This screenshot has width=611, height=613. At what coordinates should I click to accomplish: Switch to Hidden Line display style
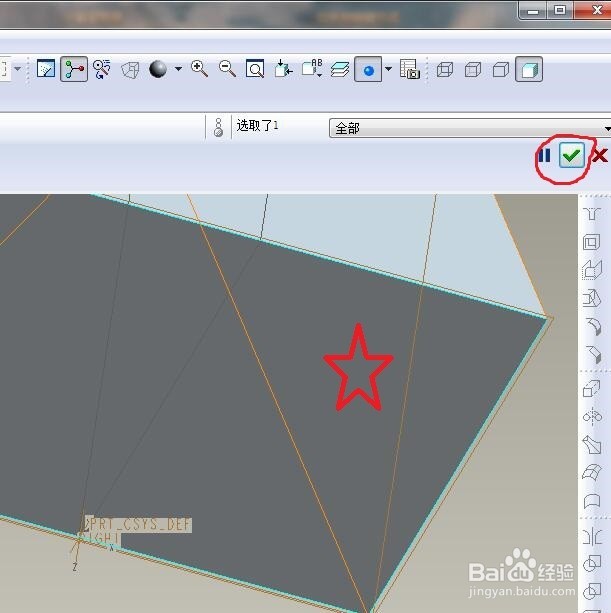[x=473, y=70]
